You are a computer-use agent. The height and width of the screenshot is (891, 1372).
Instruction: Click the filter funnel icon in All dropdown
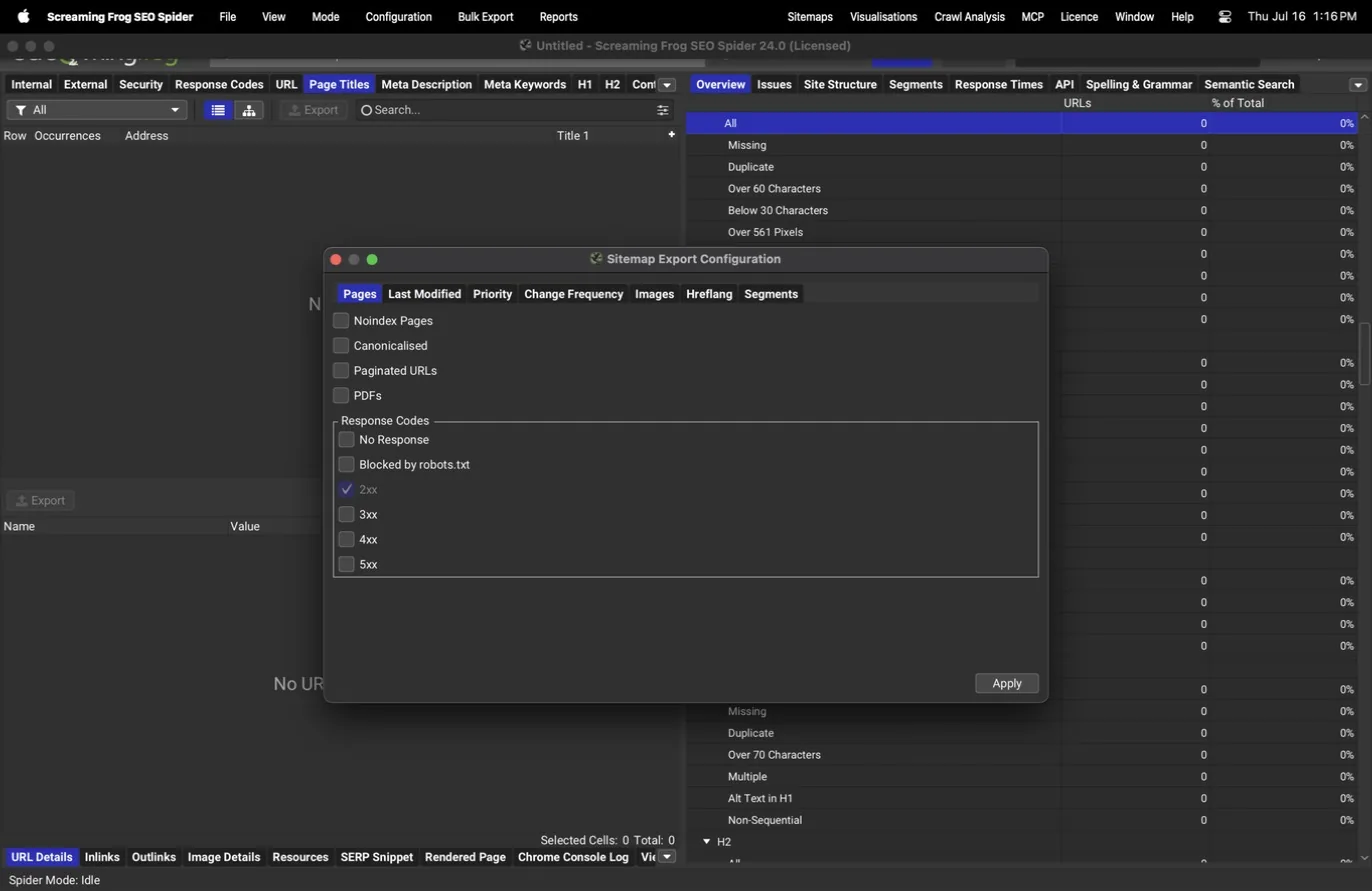click(x=20, y=110)
